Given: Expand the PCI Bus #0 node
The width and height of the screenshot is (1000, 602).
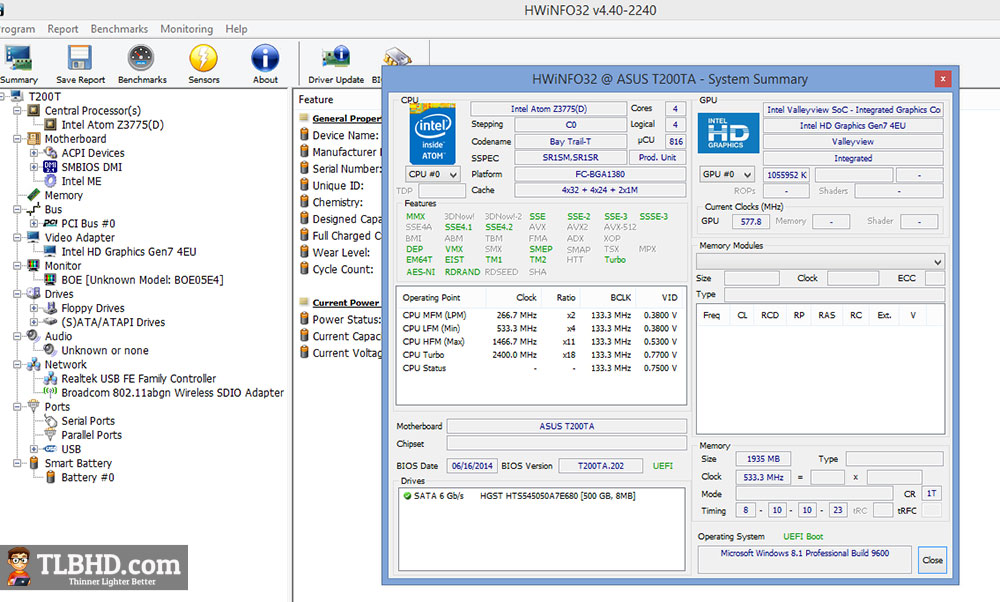Looking at the screenshot, I should coord(34,223).
